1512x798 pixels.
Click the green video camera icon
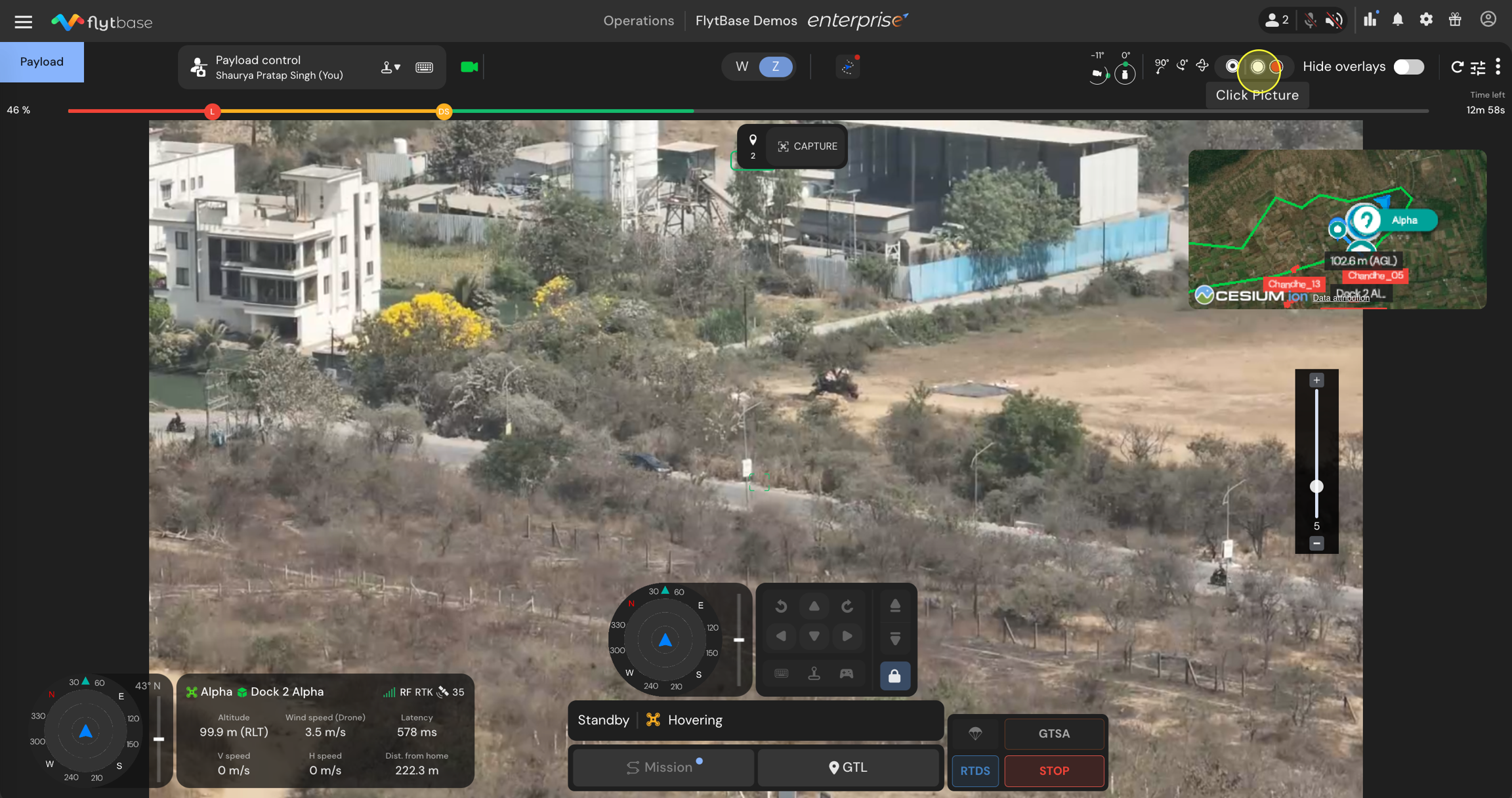pos(469,67)
